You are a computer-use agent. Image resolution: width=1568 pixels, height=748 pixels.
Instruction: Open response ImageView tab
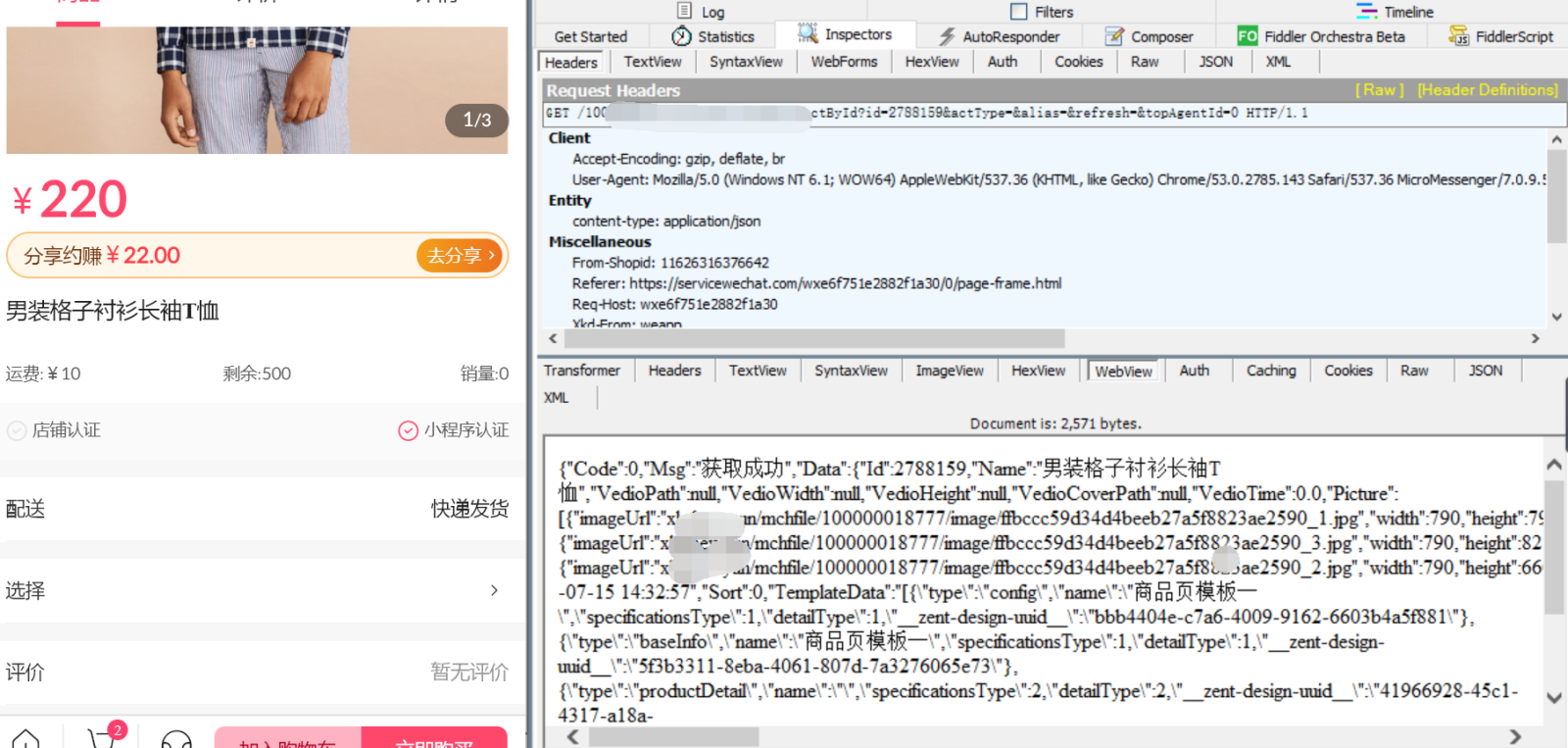(950, 371)
